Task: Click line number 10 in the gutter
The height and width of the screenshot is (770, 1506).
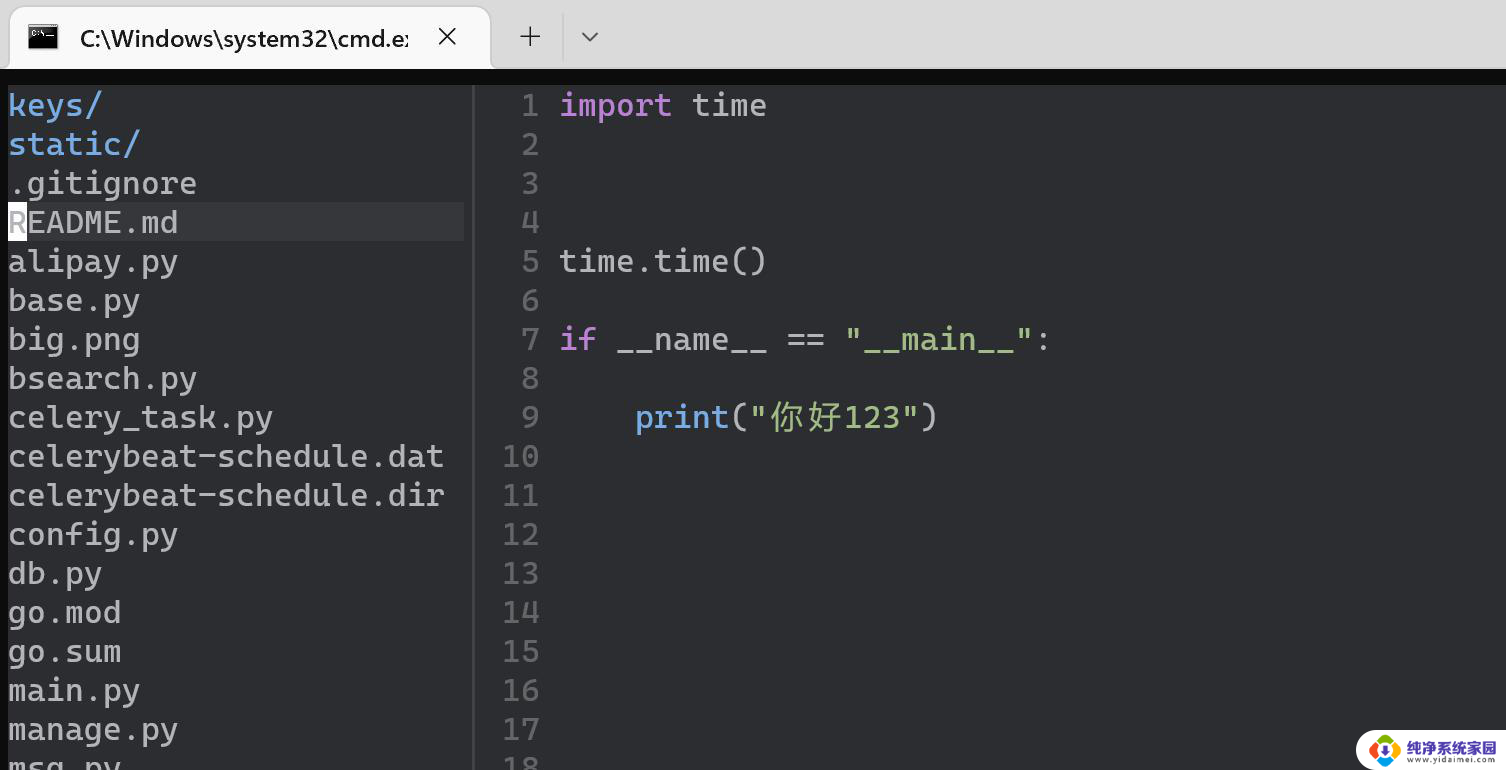Action: point(520,457)
